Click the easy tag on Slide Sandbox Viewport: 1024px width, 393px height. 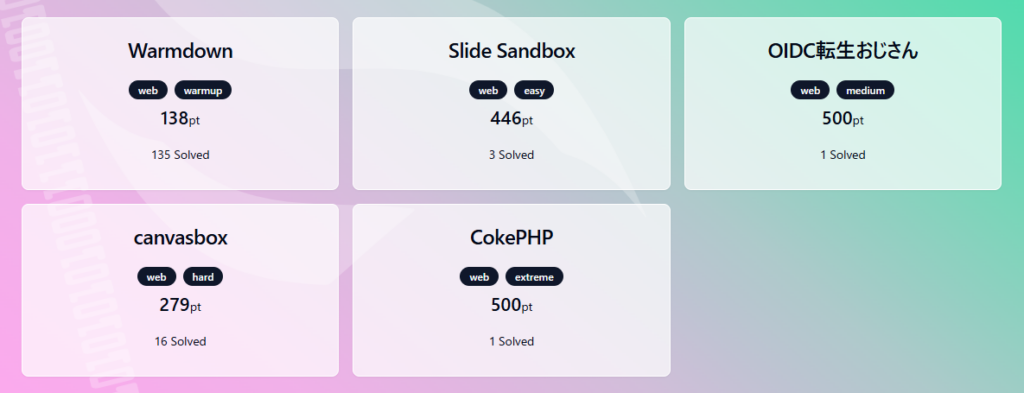click(534, 91)
